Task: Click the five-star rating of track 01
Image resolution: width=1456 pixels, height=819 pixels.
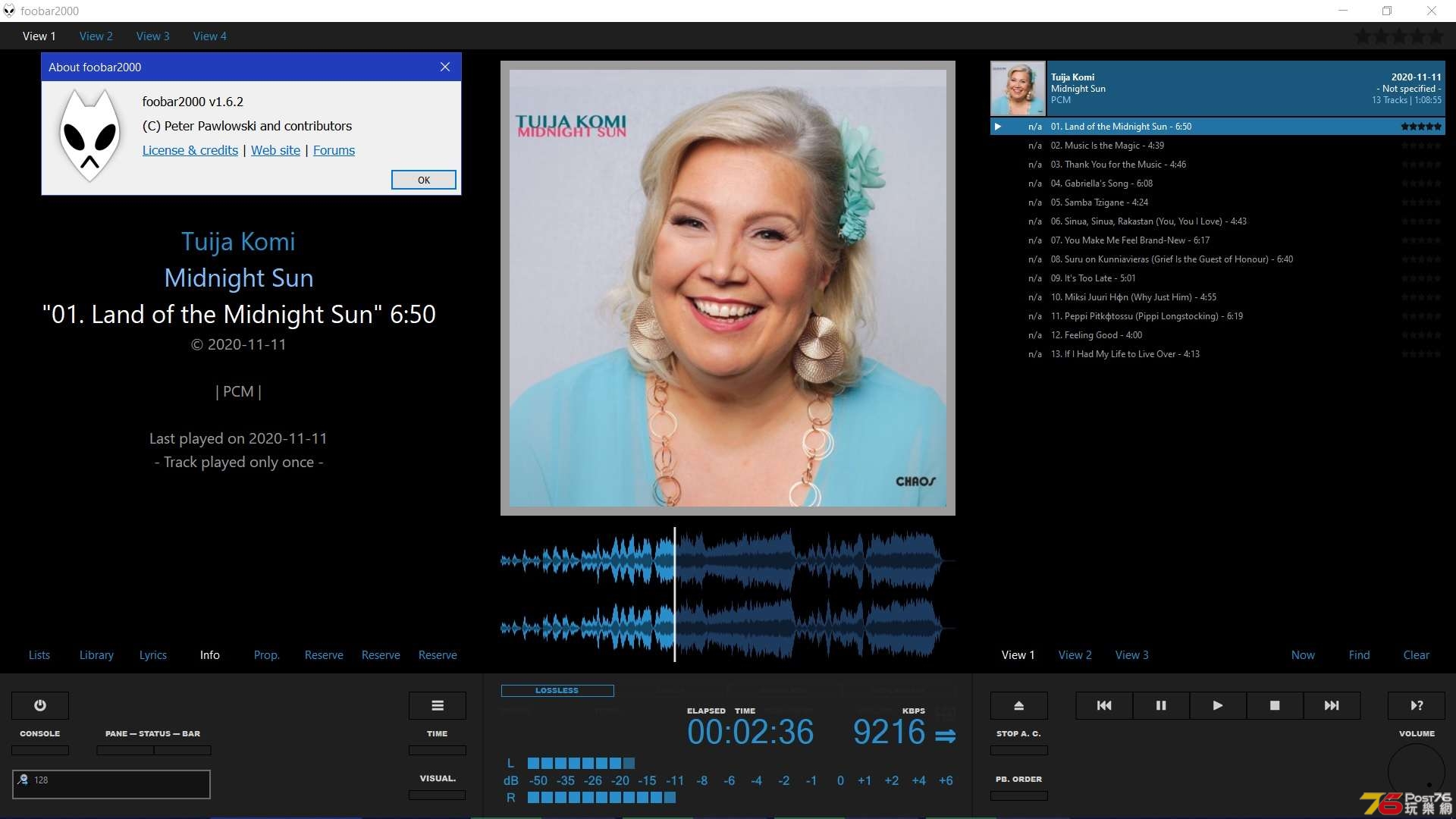Action: (x=1421, y=127)
